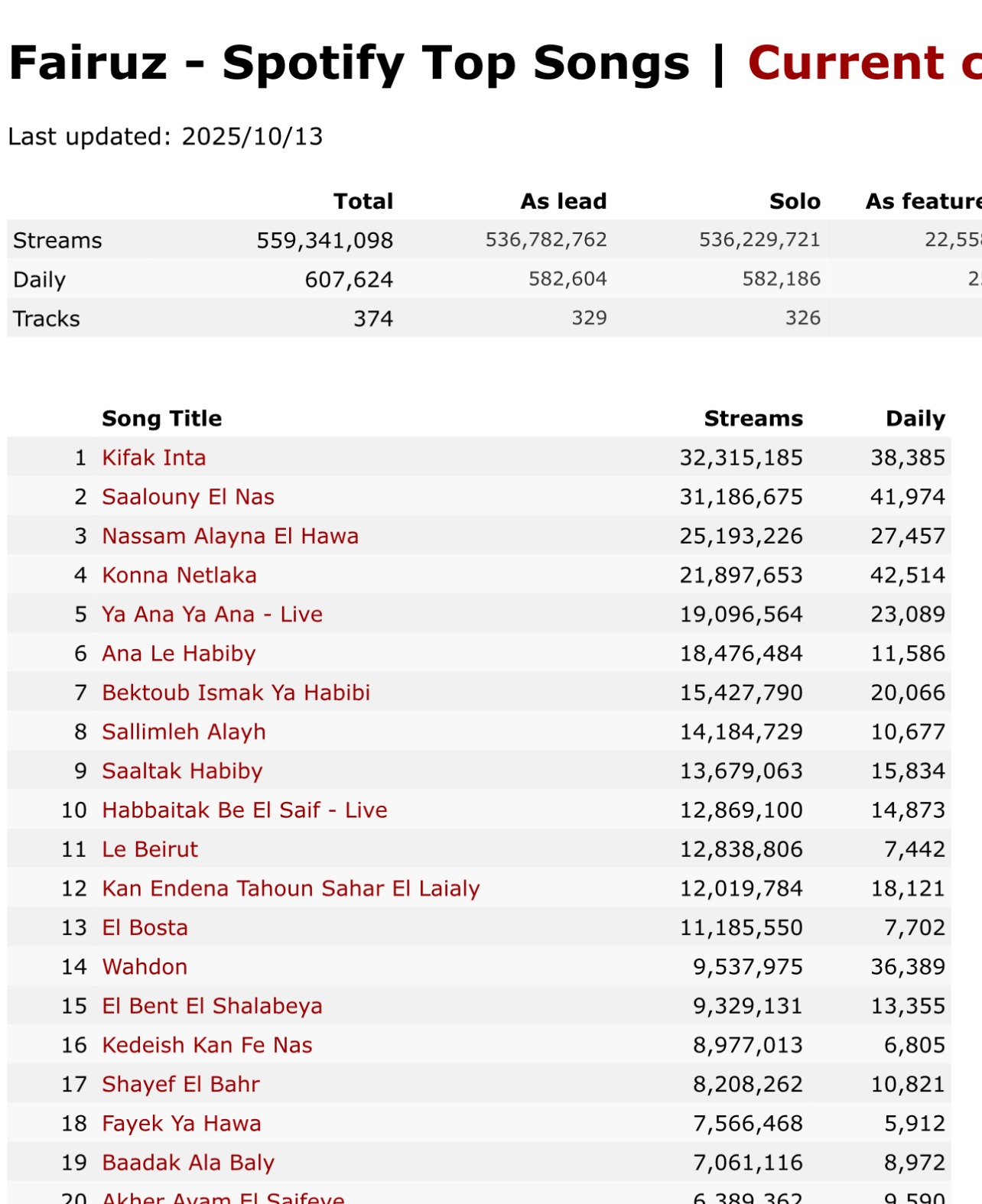Image resolution: width=982 pixels, height=1204 pixels.
Task: Open Ya Ana Ya Ana - Live
Action: (x=212, y=615)
